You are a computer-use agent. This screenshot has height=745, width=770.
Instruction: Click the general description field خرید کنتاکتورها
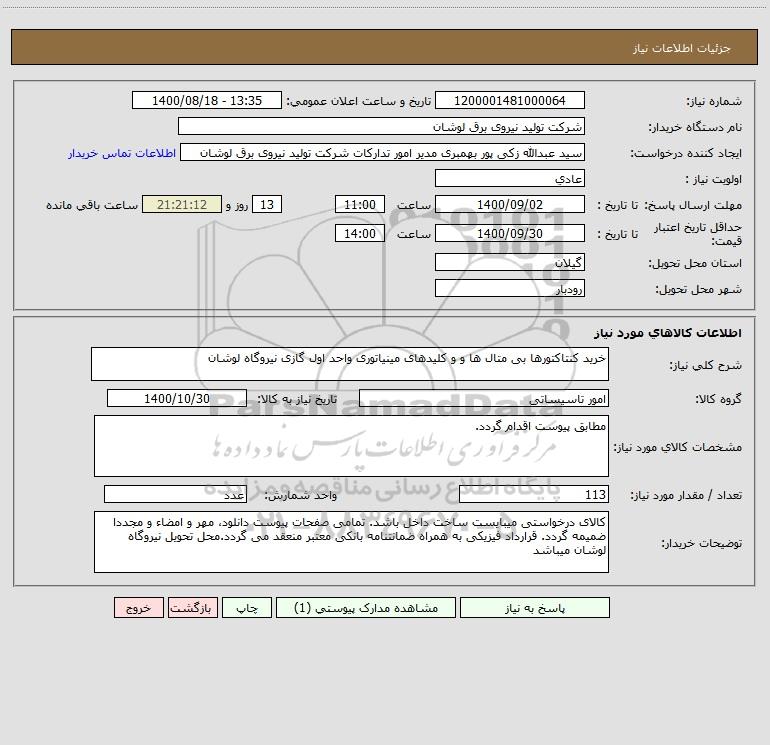click(x=350, y=364)
